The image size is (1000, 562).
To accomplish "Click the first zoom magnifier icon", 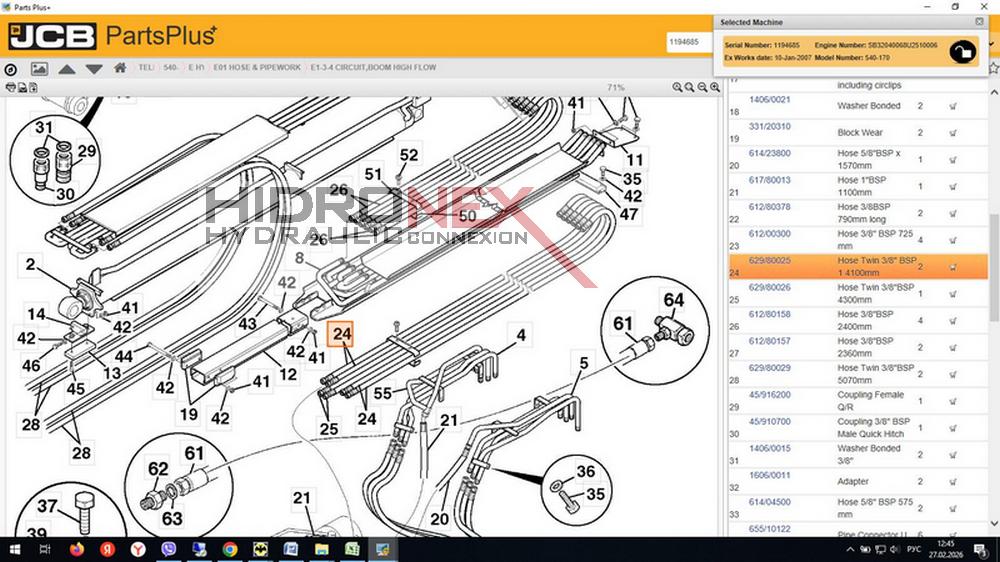I will (x=677, y=88).
